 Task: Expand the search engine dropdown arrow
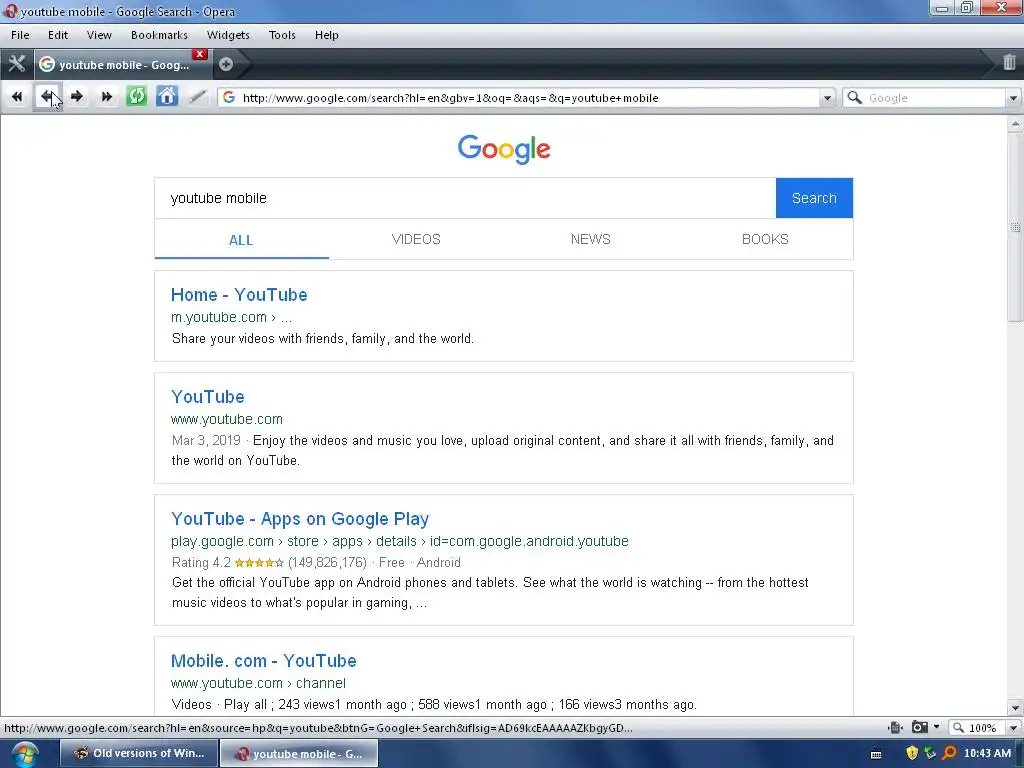(1013, 98)
